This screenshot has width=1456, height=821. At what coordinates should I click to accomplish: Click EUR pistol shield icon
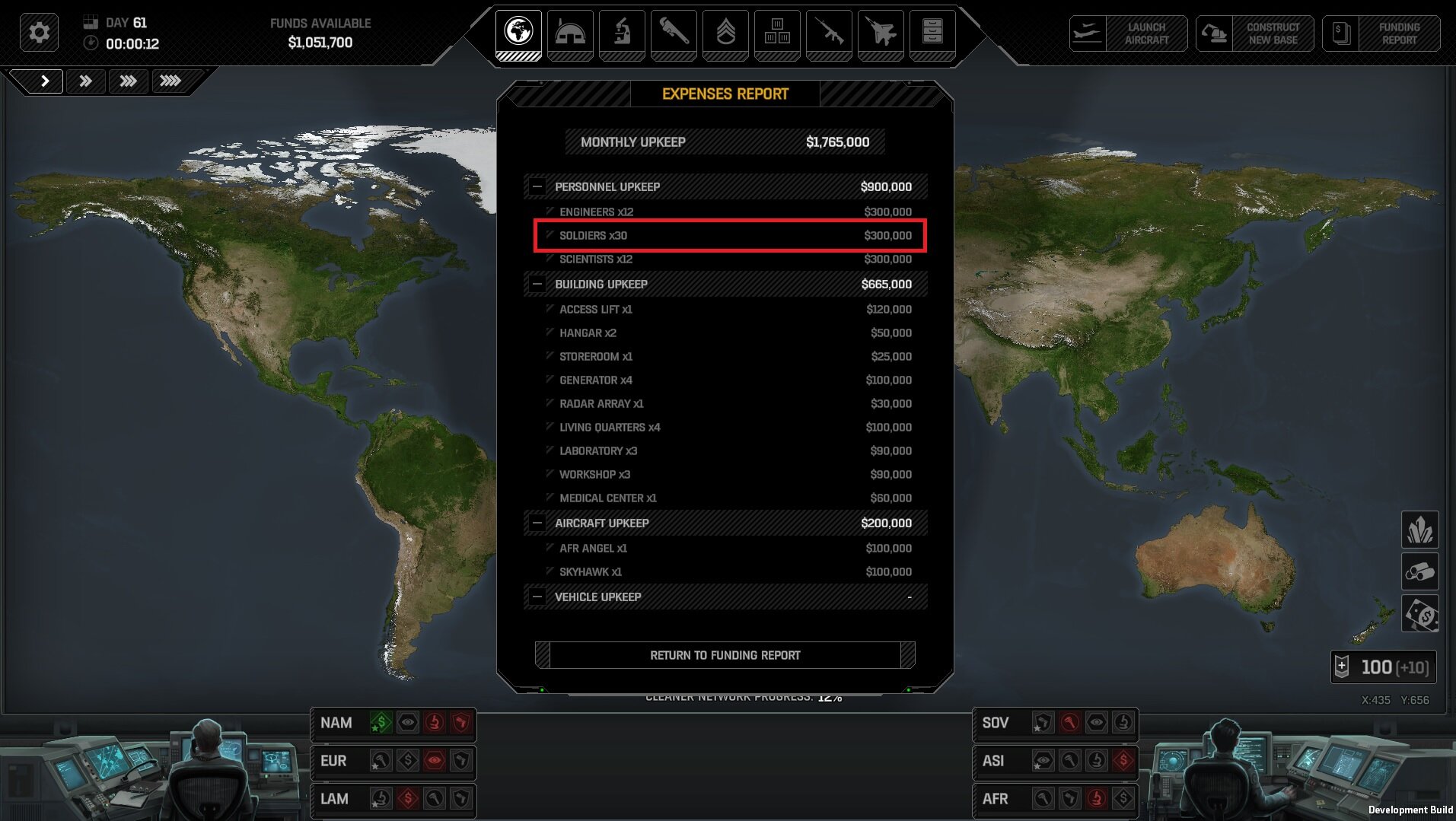461,760
